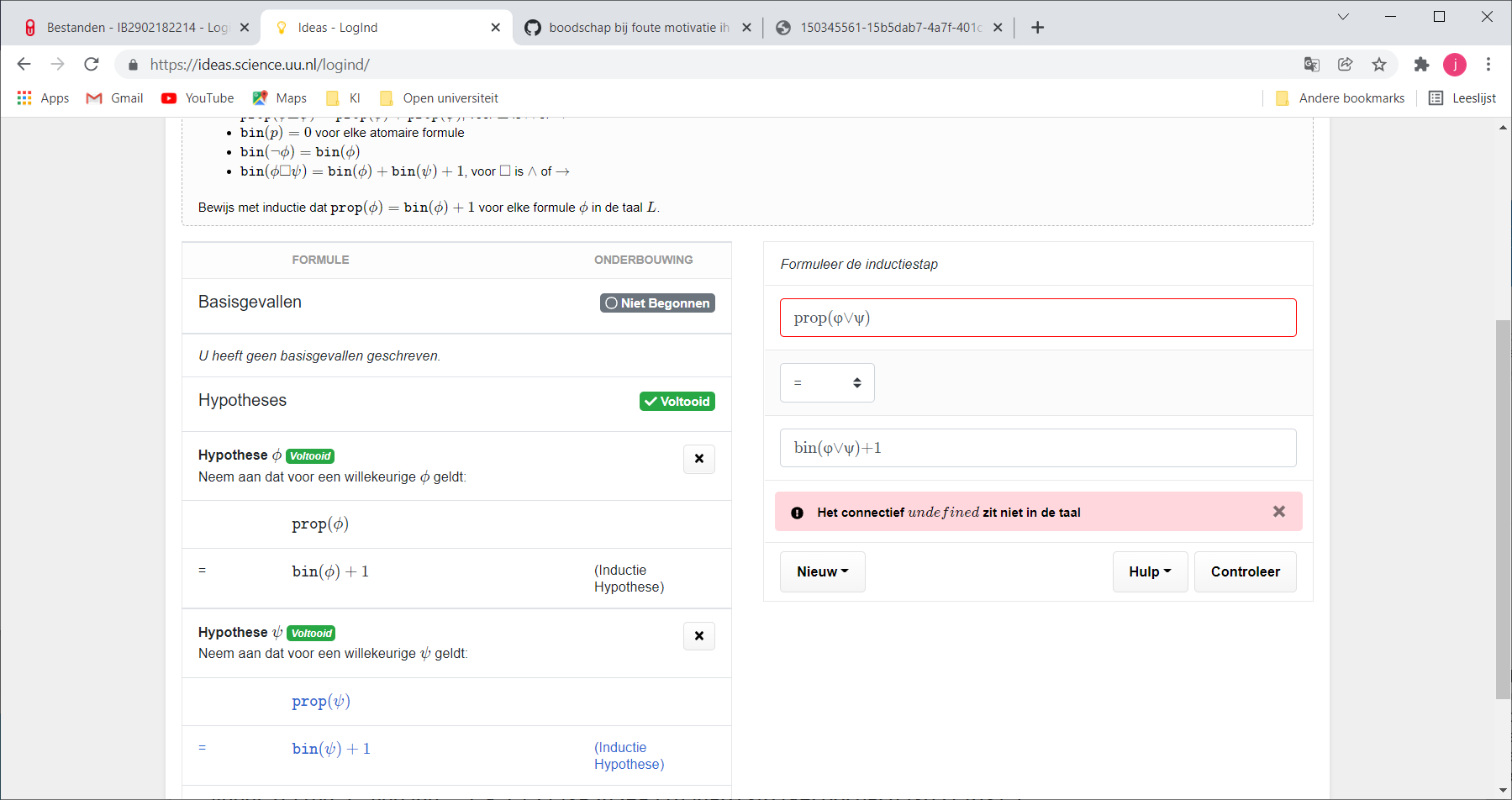This screenshot has width=1512, height=800.
Task: Expand the Nieuw dropdown
Action: [821, 571]
